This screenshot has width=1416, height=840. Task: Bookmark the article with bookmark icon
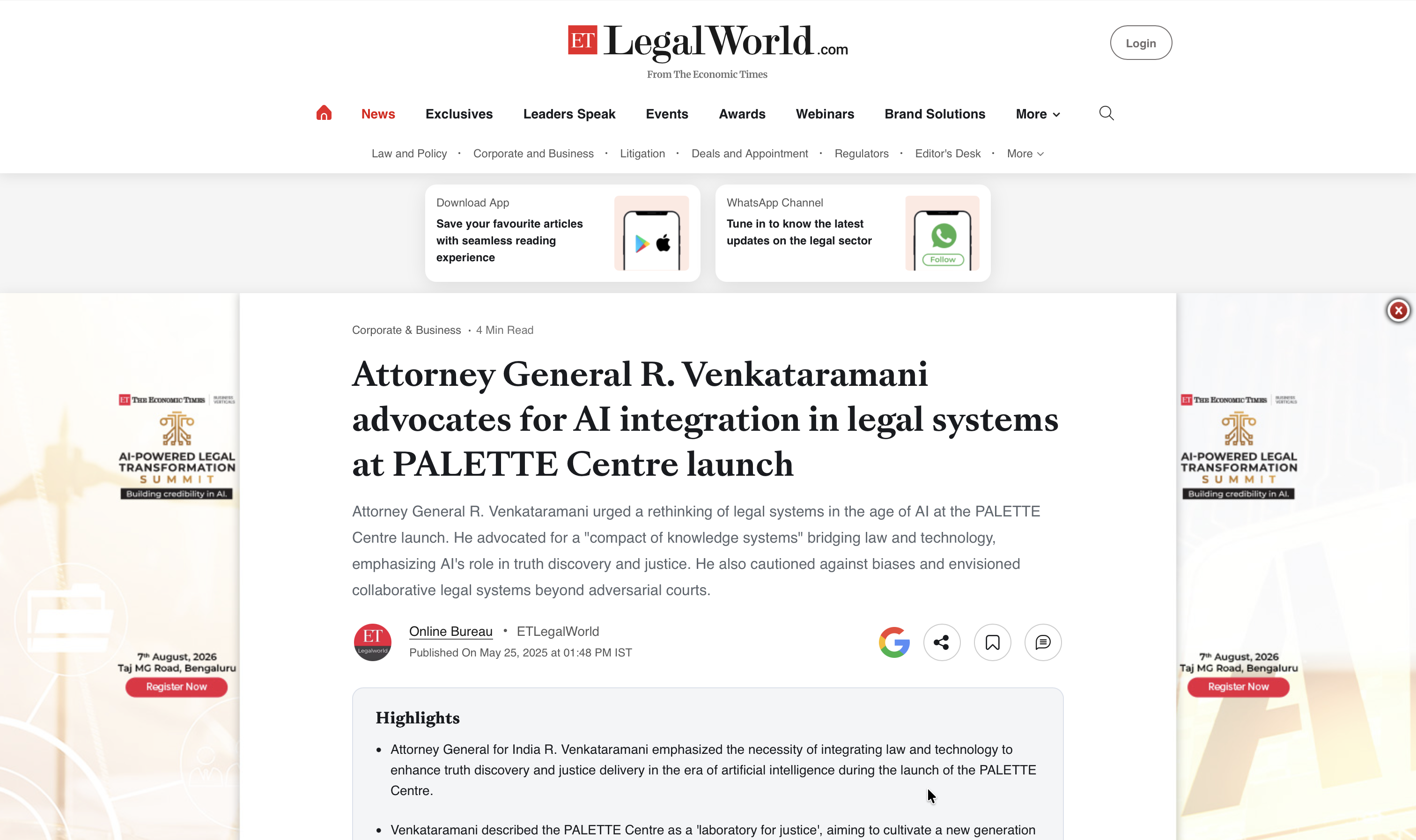tap(992, 642)
